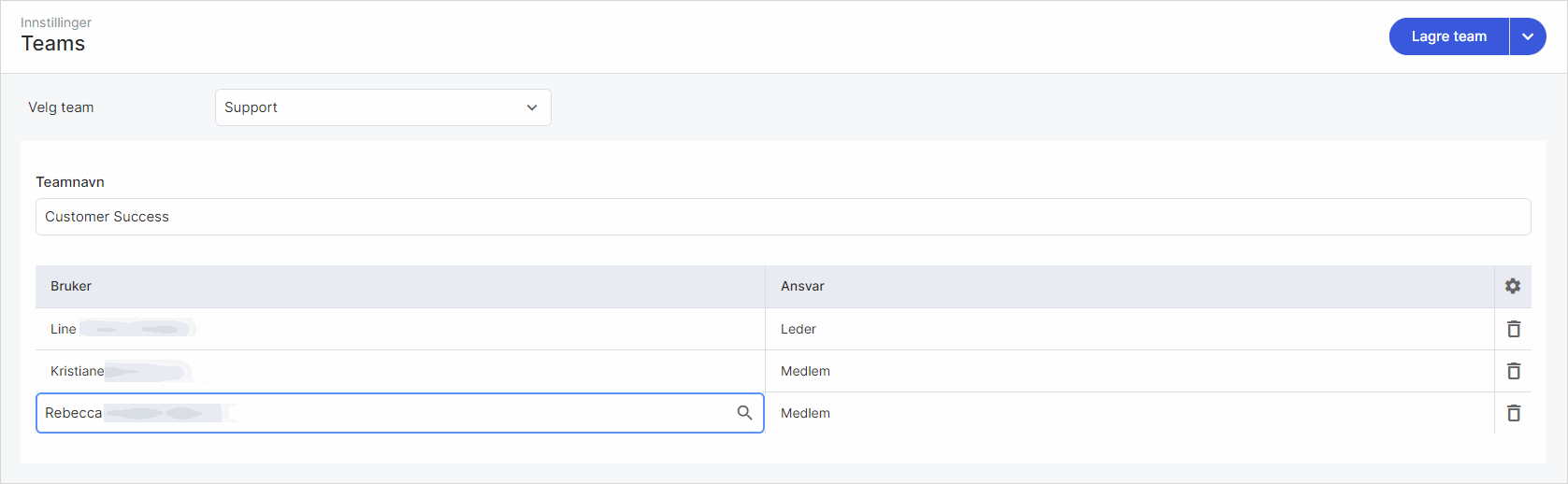This screenshot has width=1568, height=484.
Task: Expand arrow next to Lagre team
Action: tap(1528, 36)
